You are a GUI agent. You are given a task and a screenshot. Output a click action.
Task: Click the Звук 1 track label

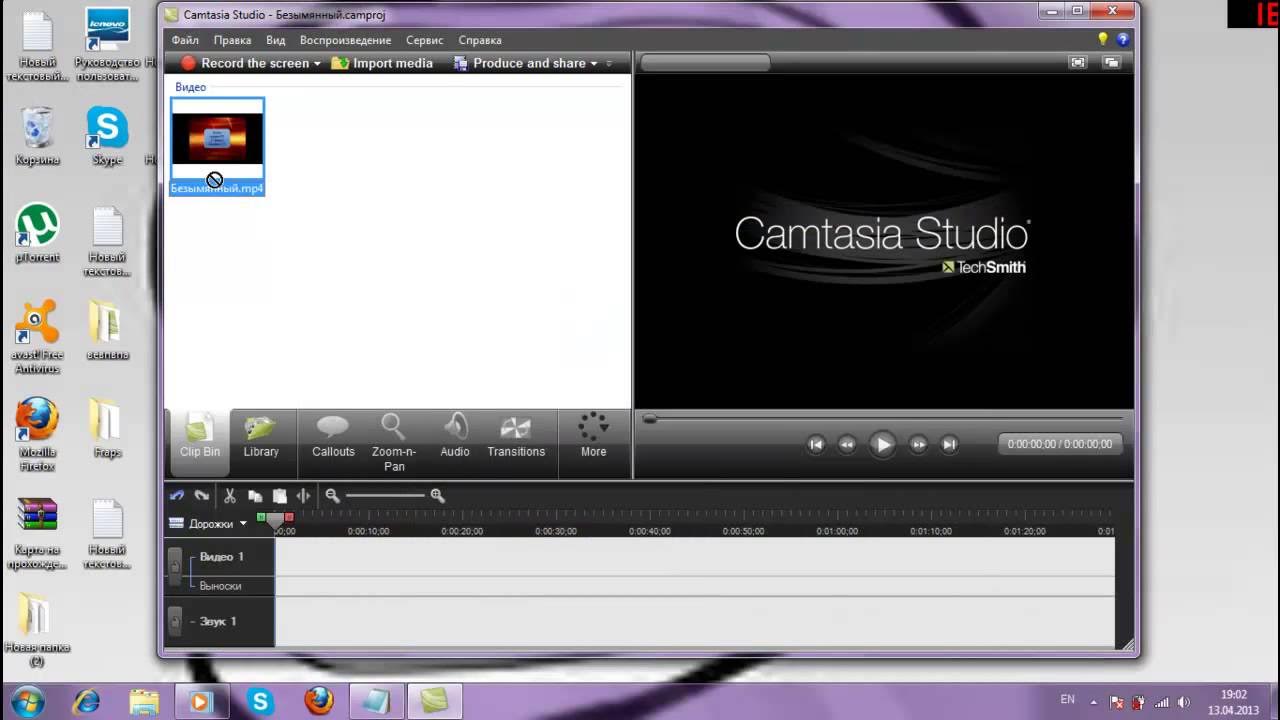[x=218, y=621]
